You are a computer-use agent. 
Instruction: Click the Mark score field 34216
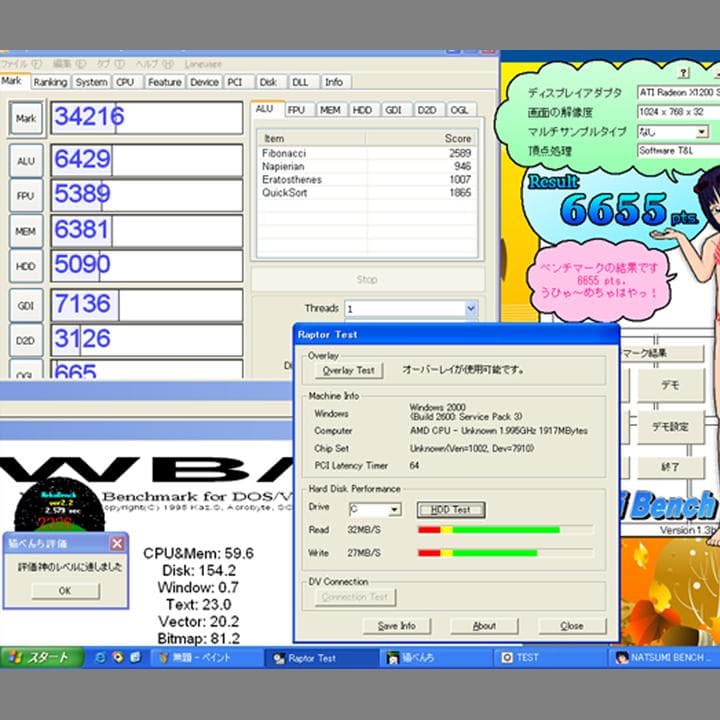pyautogui.click(x=146, y=118)
